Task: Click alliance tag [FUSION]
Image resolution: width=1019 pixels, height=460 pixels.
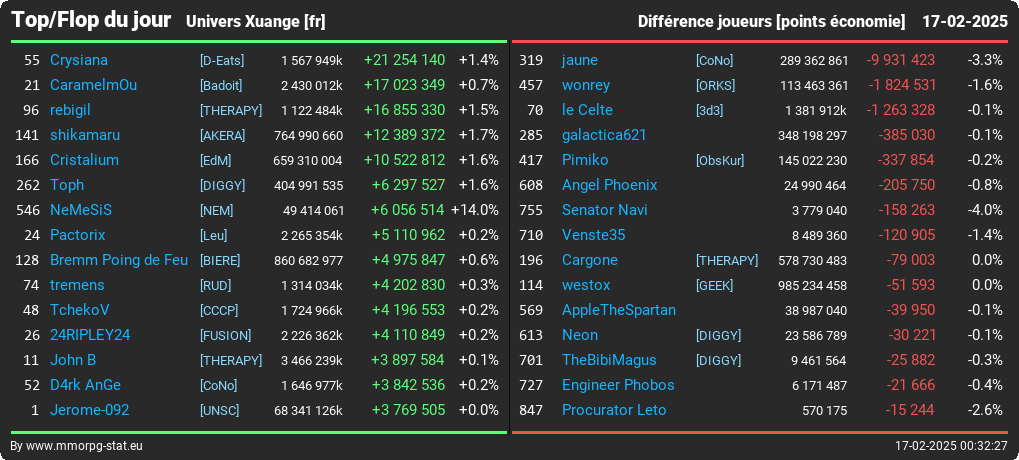Action: pyautogui.click(x=226, y=335)
